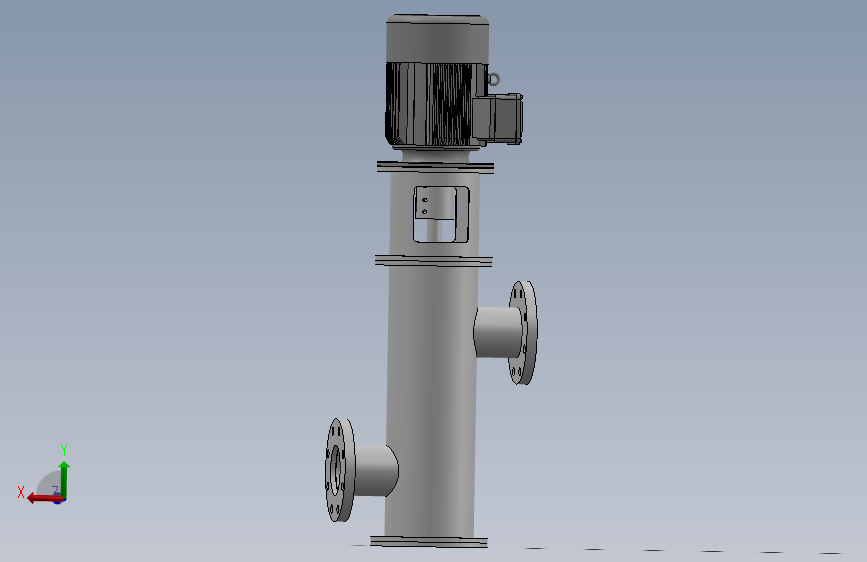Select the pump base plate flange
Screen dimensions: 867x562
(429, 542)
